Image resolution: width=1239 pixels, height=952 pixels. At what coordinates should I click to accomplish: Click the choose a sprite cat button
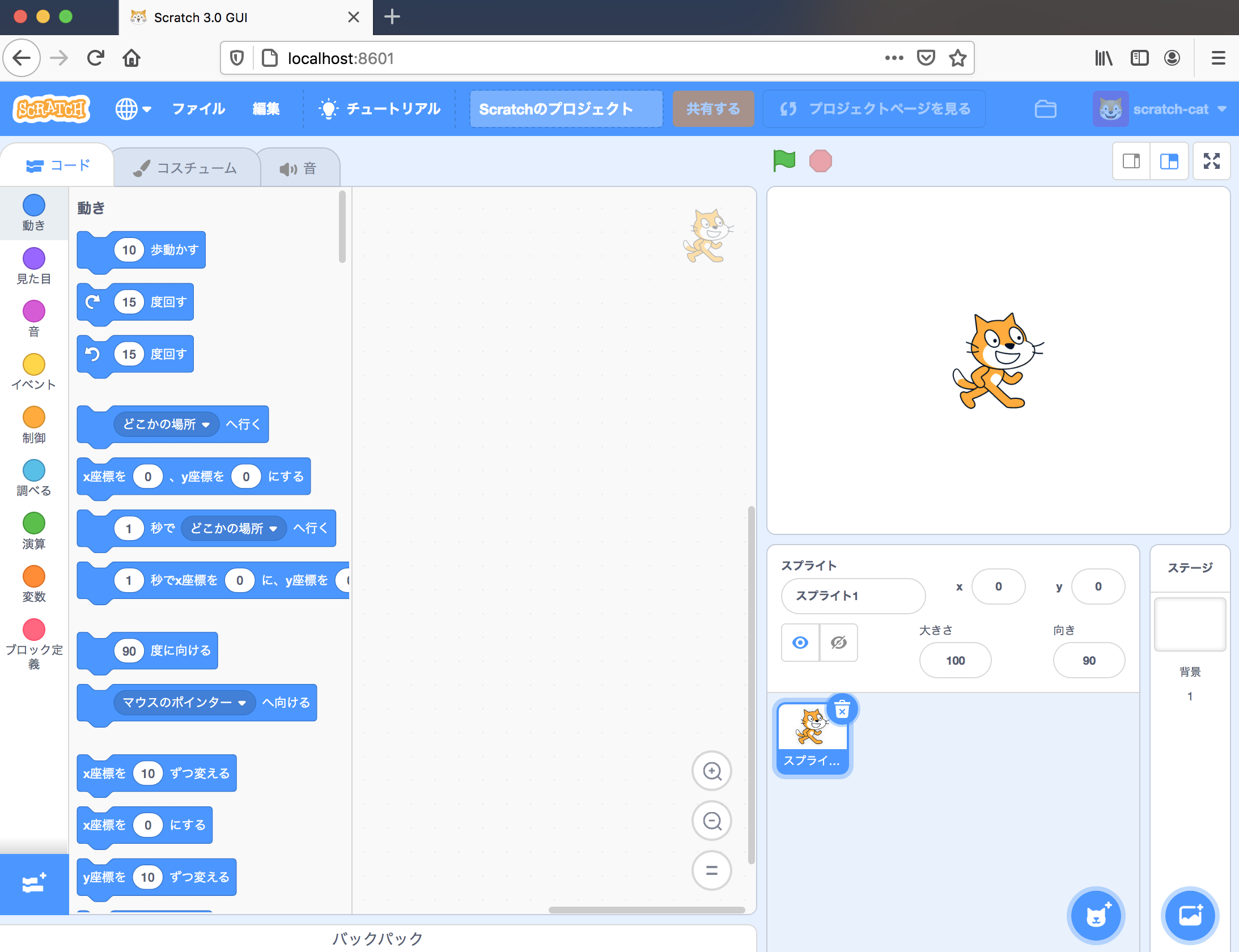[x=1096, y=915]
